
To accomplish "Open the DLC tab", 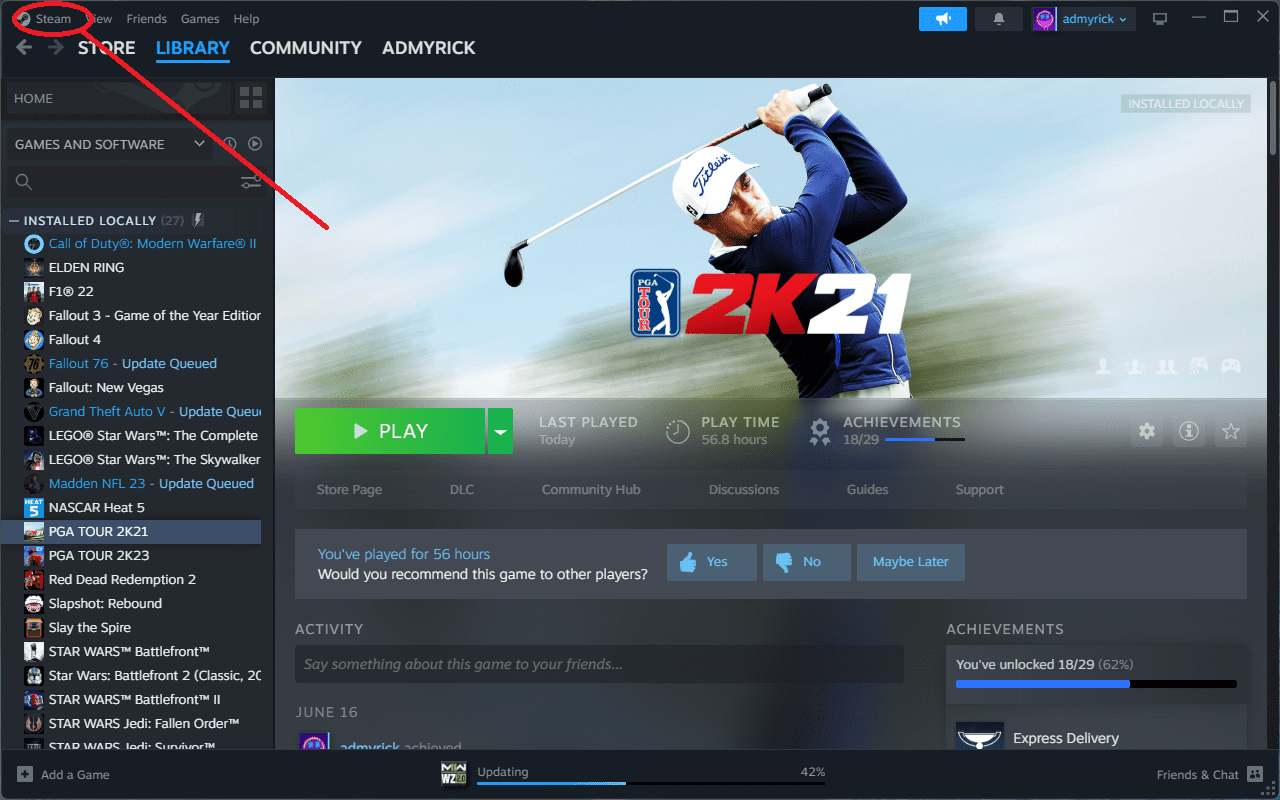I will pyautogui.click(x=462, y=490).
